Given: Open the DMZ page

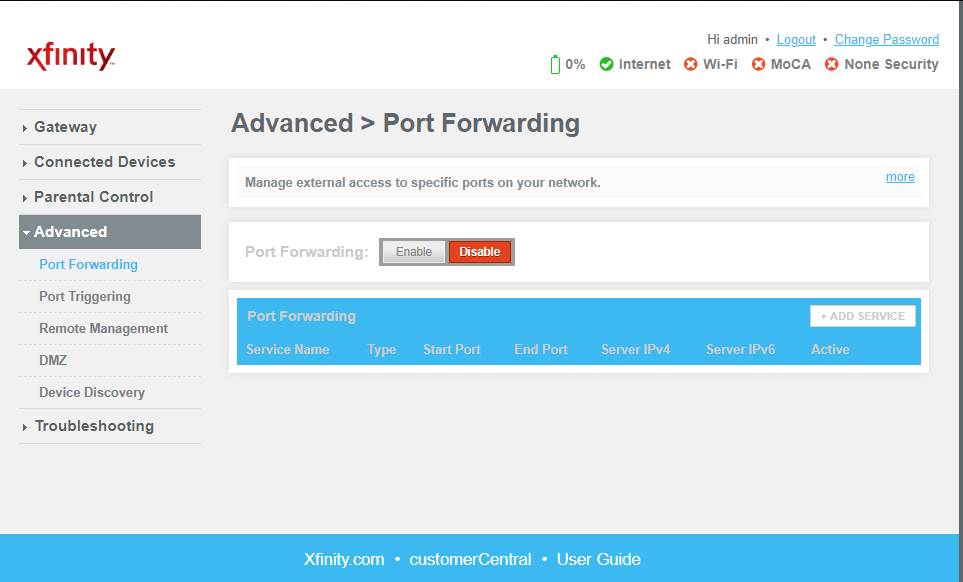Looking at the screenshot, I should pos(53,360).
